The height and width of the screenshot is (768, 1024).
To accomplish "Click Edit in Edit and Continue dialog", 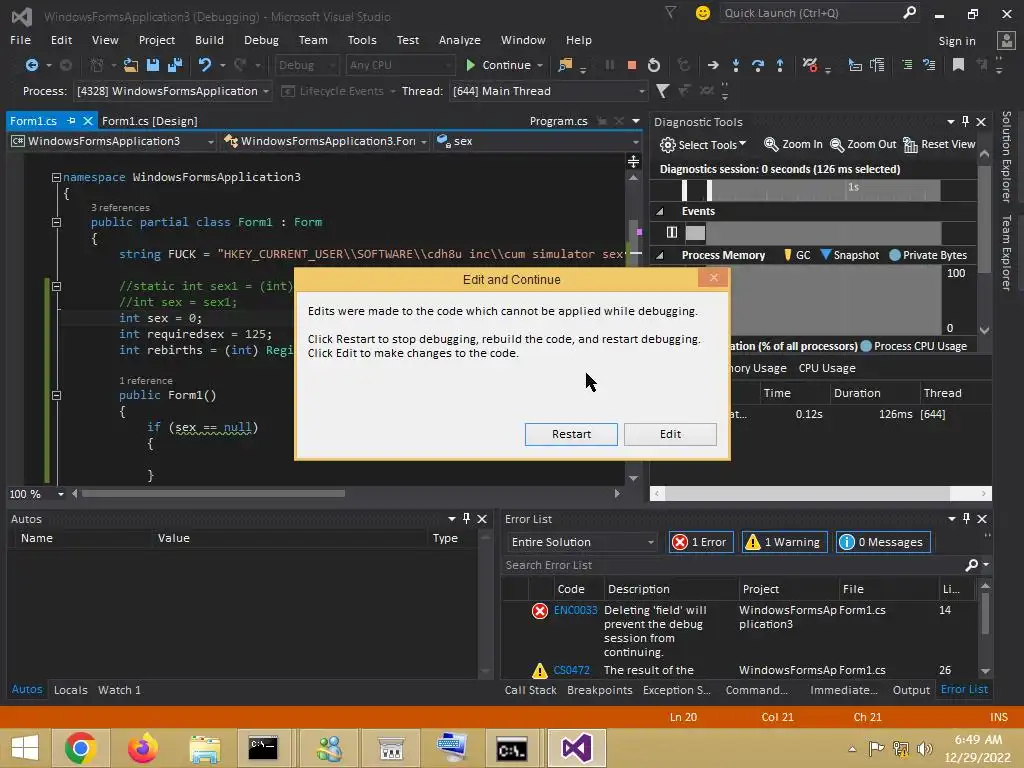I will click(x=670, y=434).
